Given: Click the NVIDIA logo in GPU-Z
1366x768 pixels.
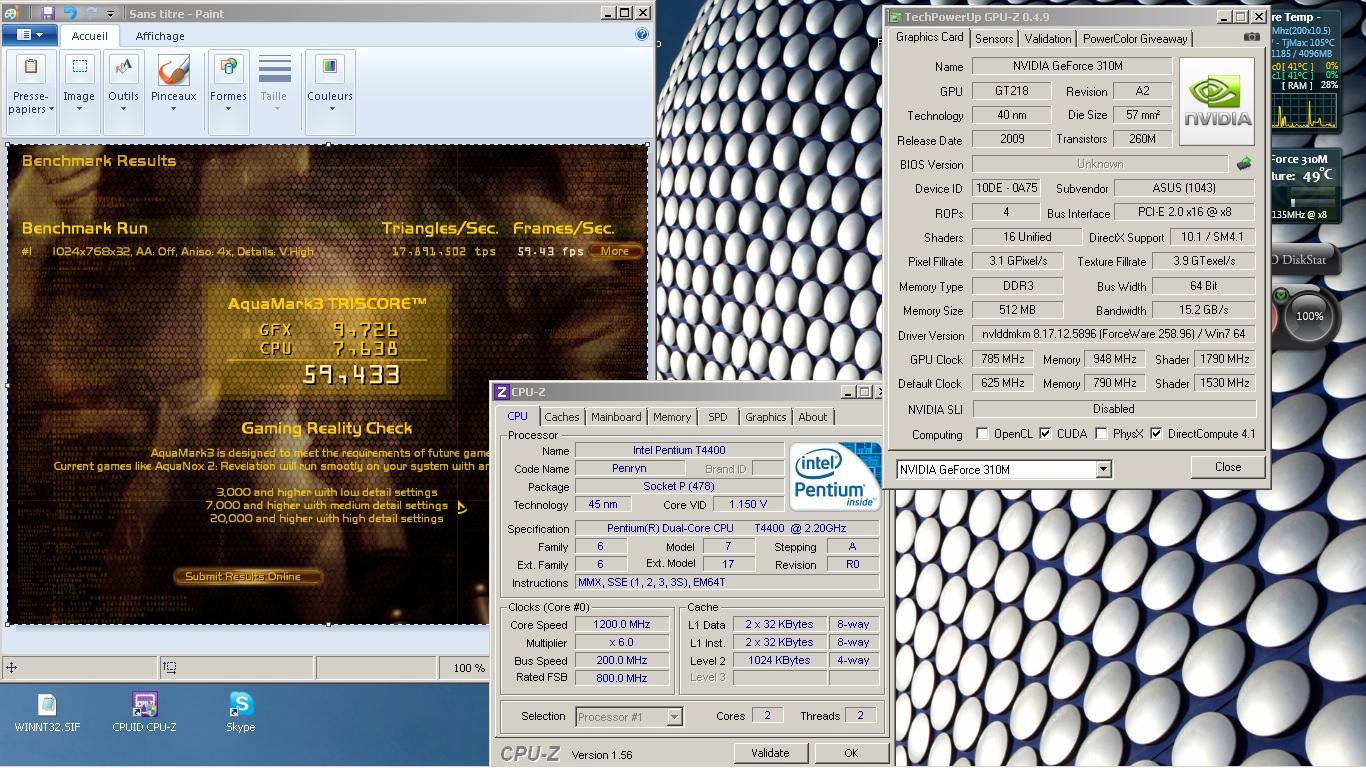Looking at the screenshot, I should pos(1216,102).
